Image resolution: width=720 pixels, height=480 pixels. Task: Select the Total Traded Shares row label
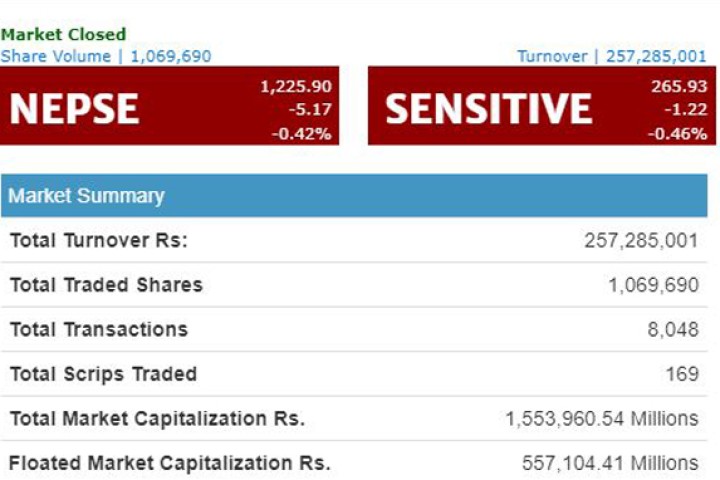click(x=106, y=285)
